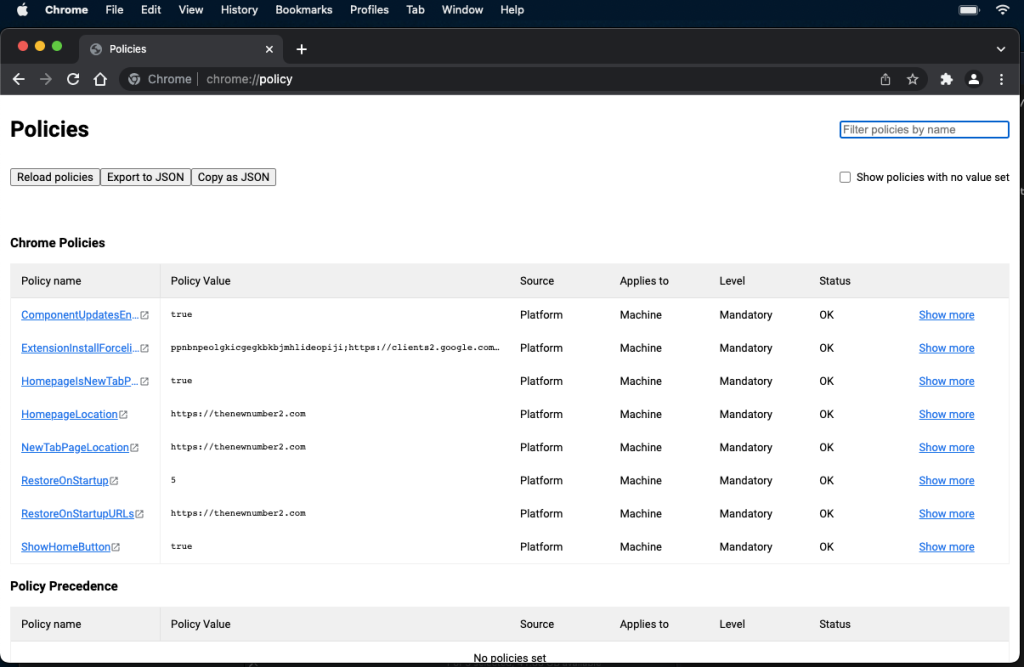Screen dimensions: 1024x667
Task: Expand ExtensionInstallForceli… row with Show more
Action: 946,348
